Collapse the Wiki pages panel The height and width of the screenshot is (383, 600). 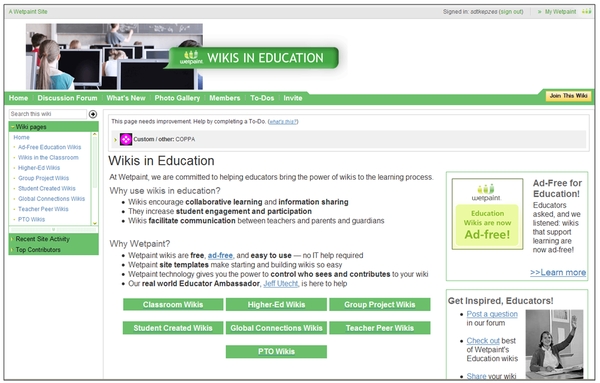(x=13, y=127)
